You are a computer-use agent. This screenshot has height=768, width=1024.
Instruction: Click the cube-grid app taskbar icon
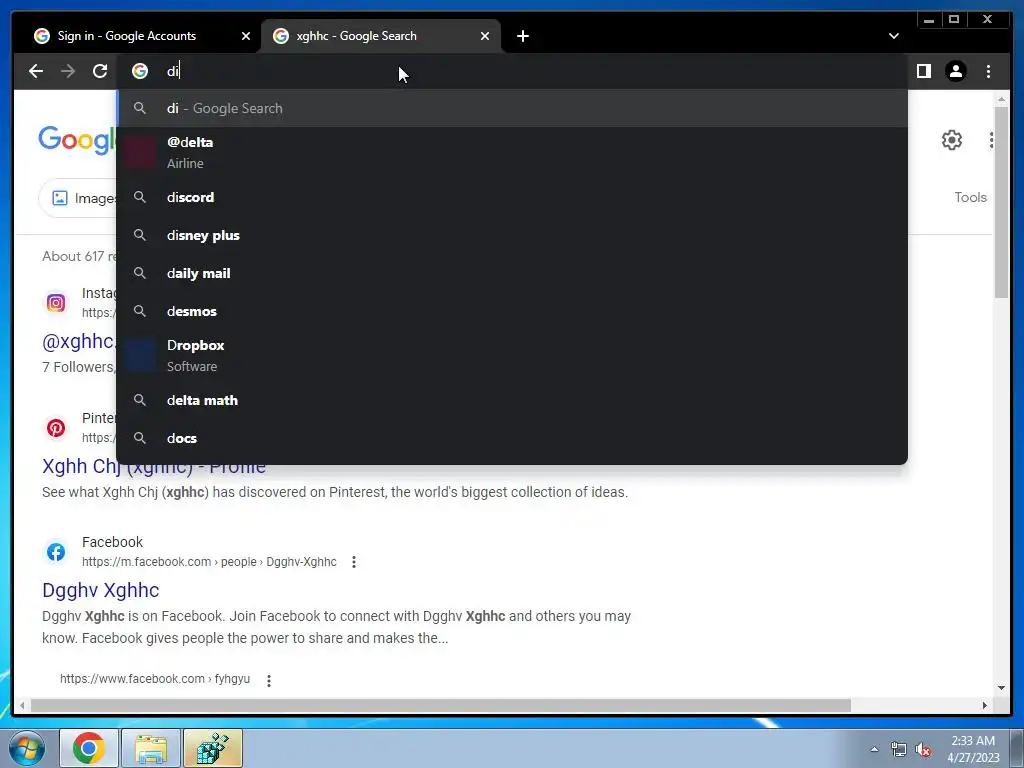[213, 748]
